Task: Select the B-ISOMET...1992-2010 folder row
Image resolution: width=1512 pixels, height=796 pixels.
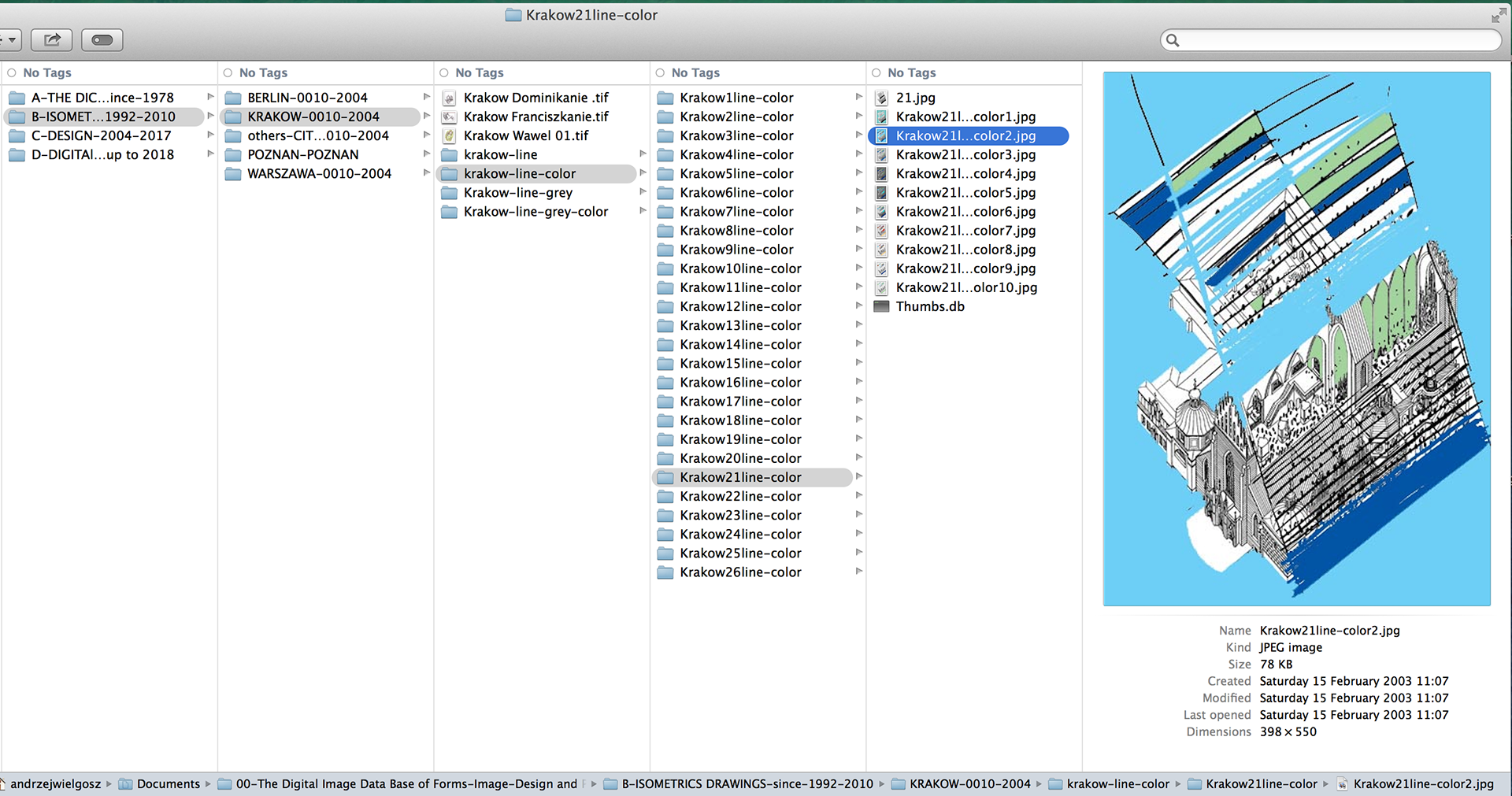Action: pos(103,117)
